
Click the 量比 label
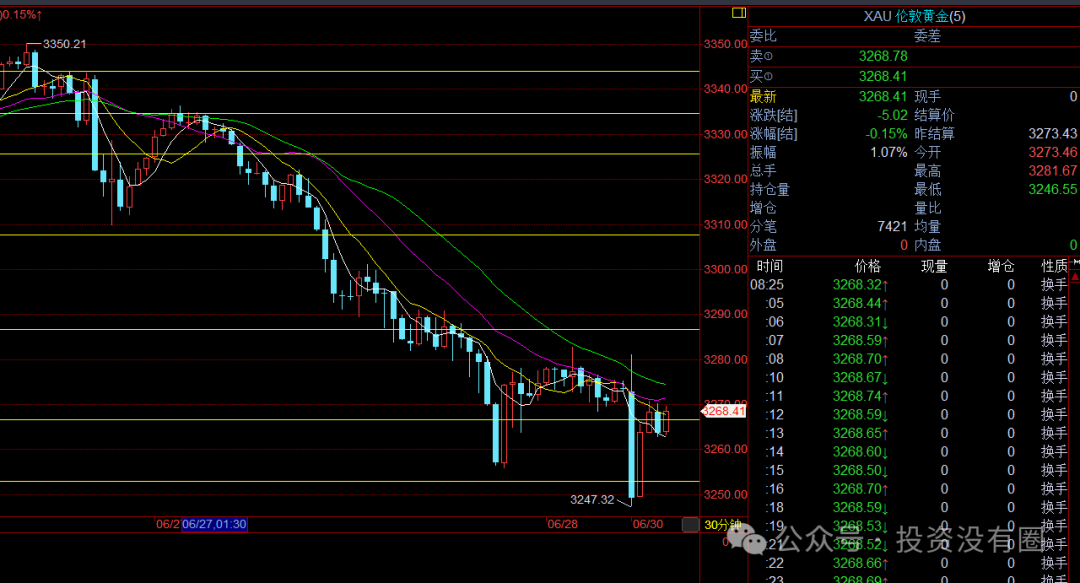coord(927,208)
